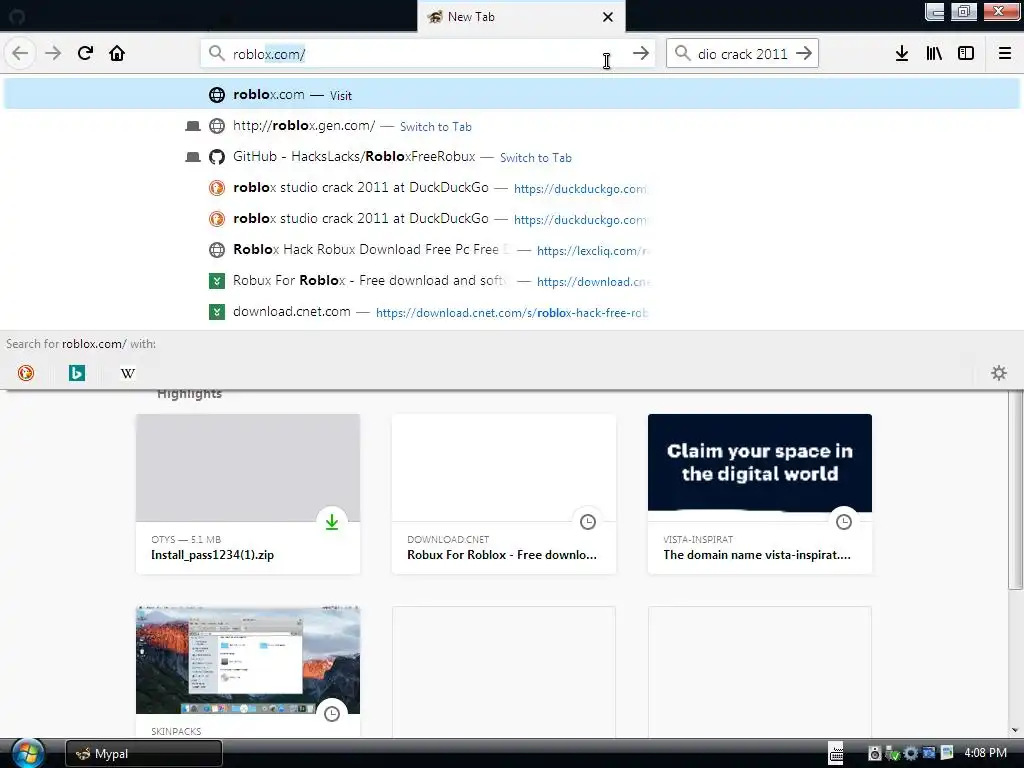The image size is (1024, 768).
Task: Open search settings gear icon
Action: click(x=999, y=373)
